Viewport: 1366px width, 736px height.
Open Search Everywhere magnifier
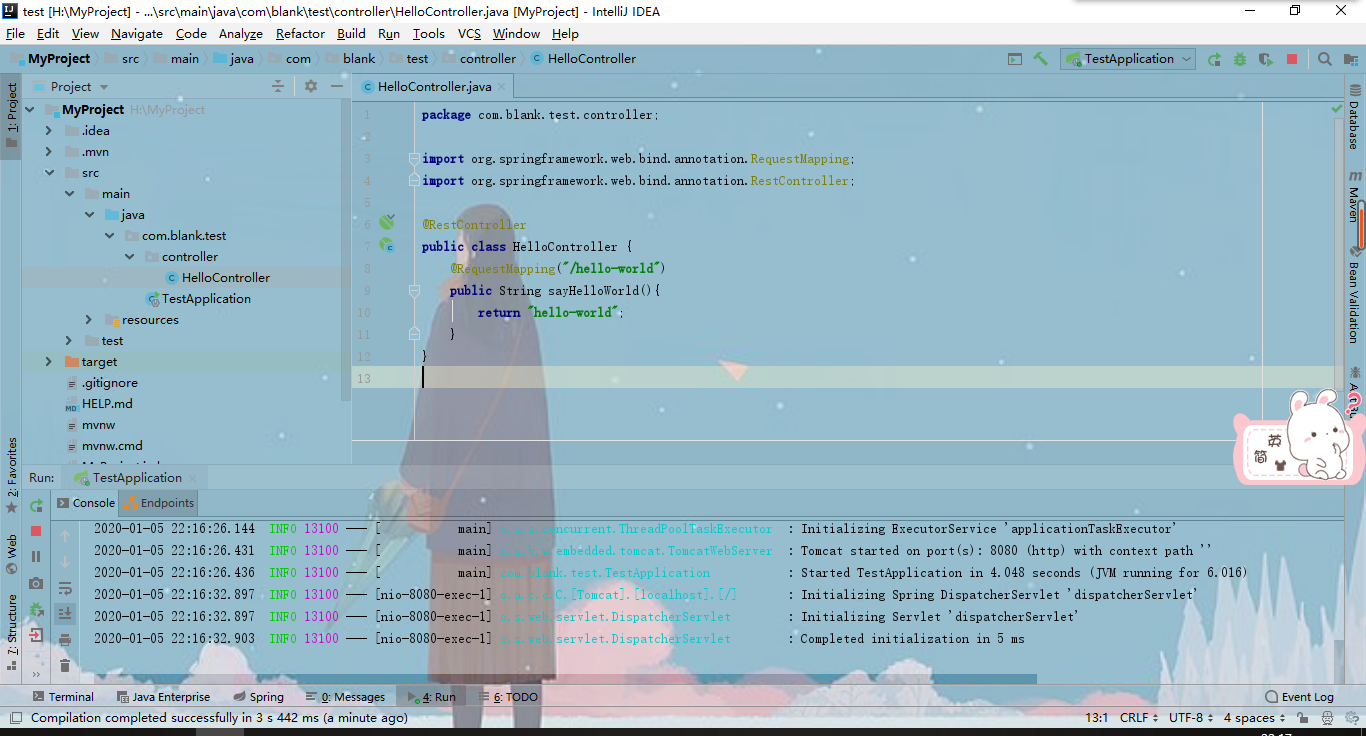[1325, 59]
